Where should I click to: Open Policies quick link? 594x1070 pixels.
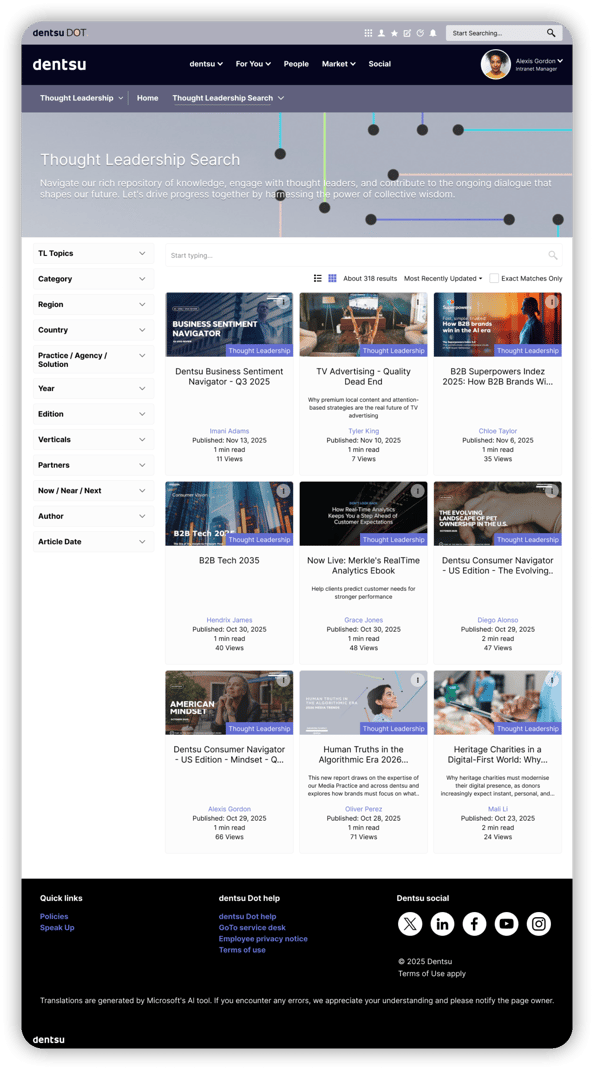click(x=54, y=916)
